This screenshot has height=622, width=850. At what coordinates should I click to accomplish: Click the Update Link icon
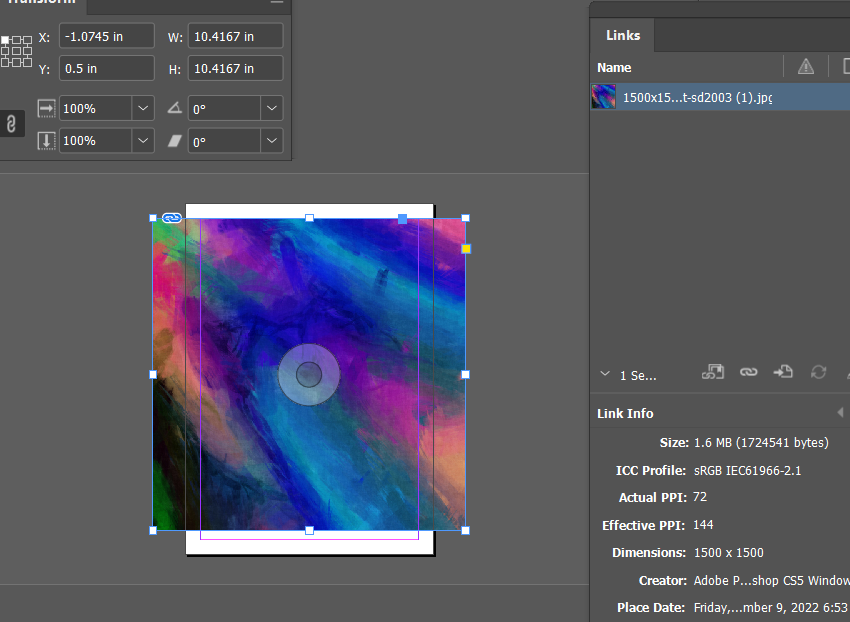click(818, 374)
